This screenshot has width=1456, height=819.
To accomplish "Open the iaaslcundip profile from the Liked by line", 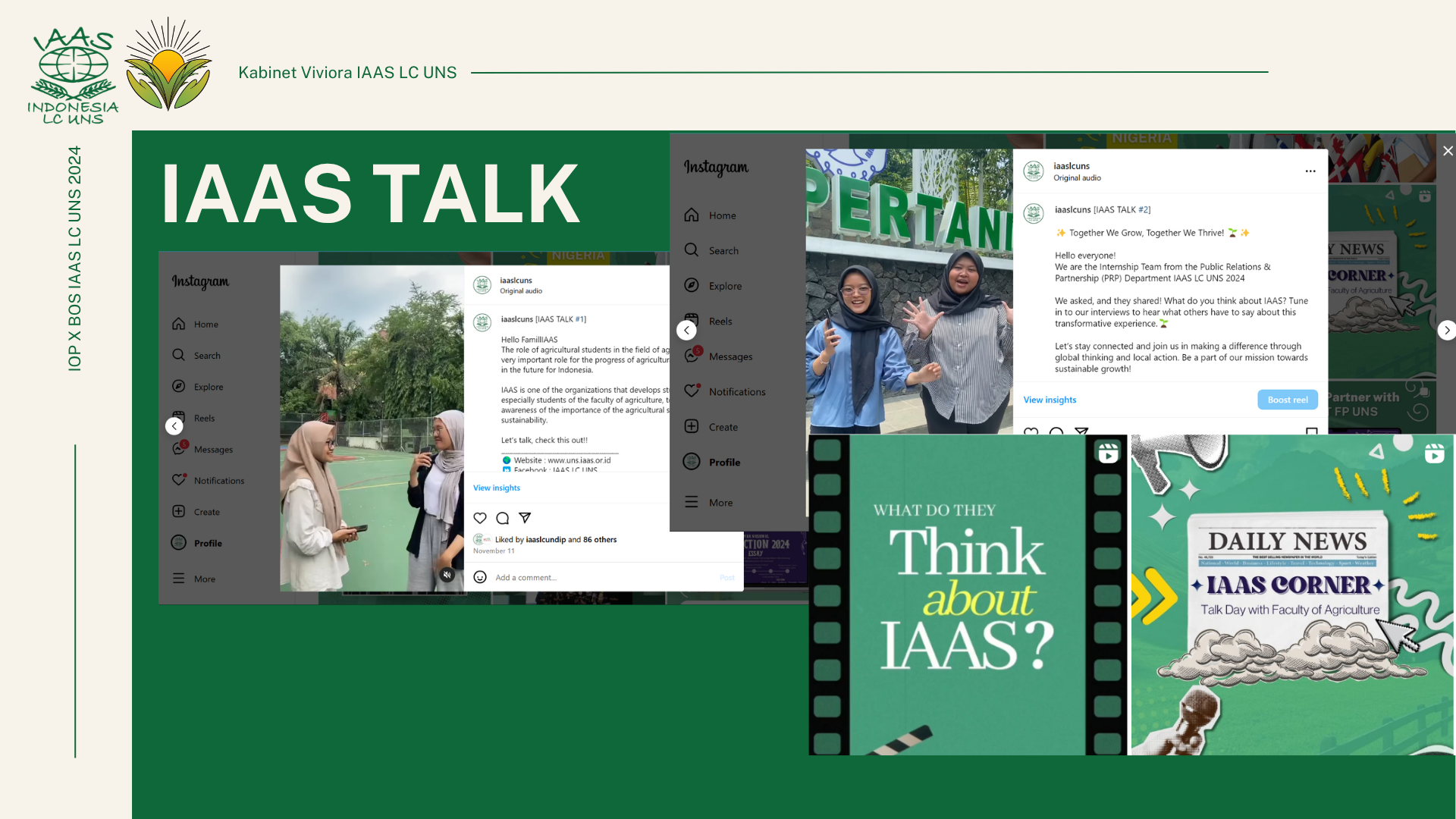I will click(546, 540).
